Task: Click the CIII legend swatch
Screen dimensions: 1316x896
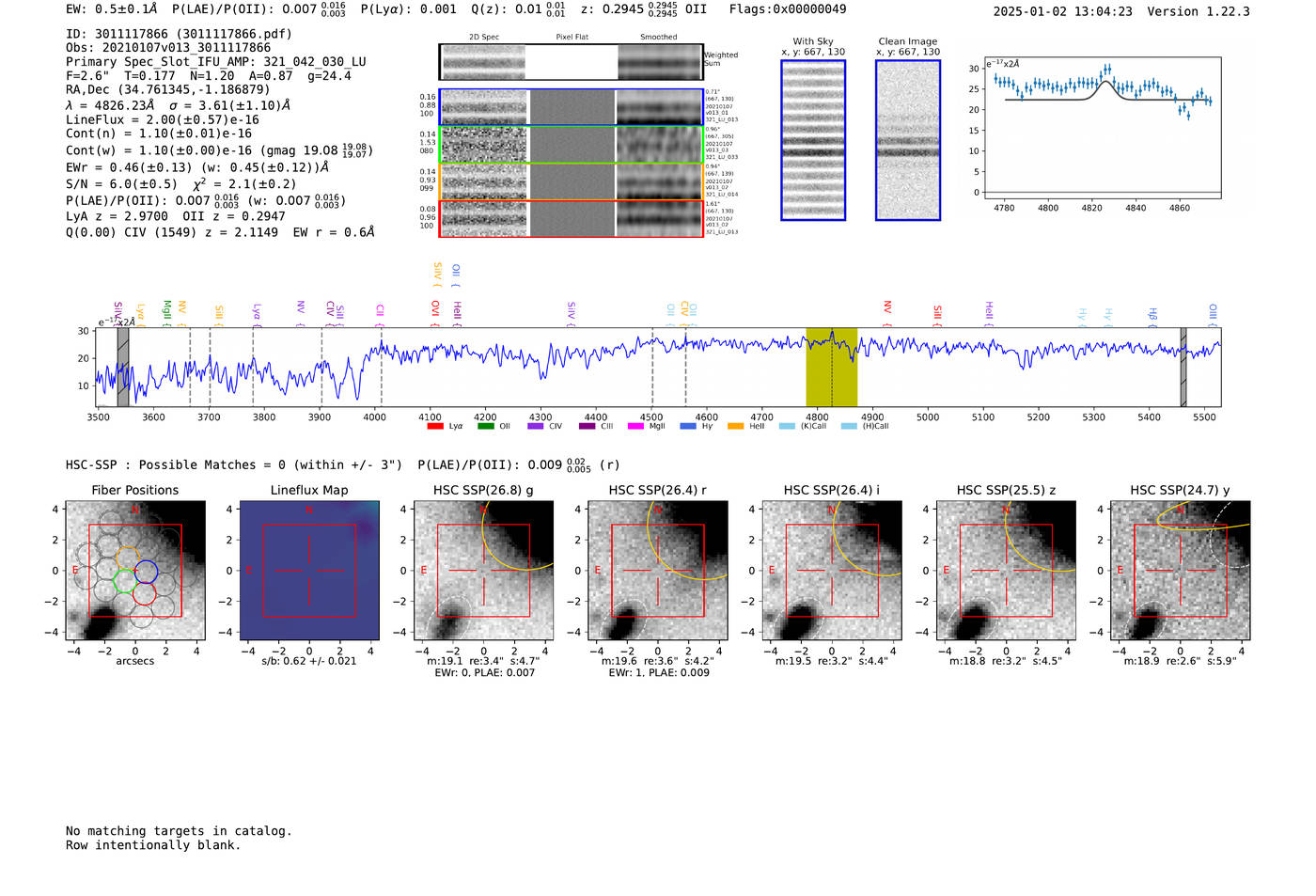Action: click(x=587, y=426)
